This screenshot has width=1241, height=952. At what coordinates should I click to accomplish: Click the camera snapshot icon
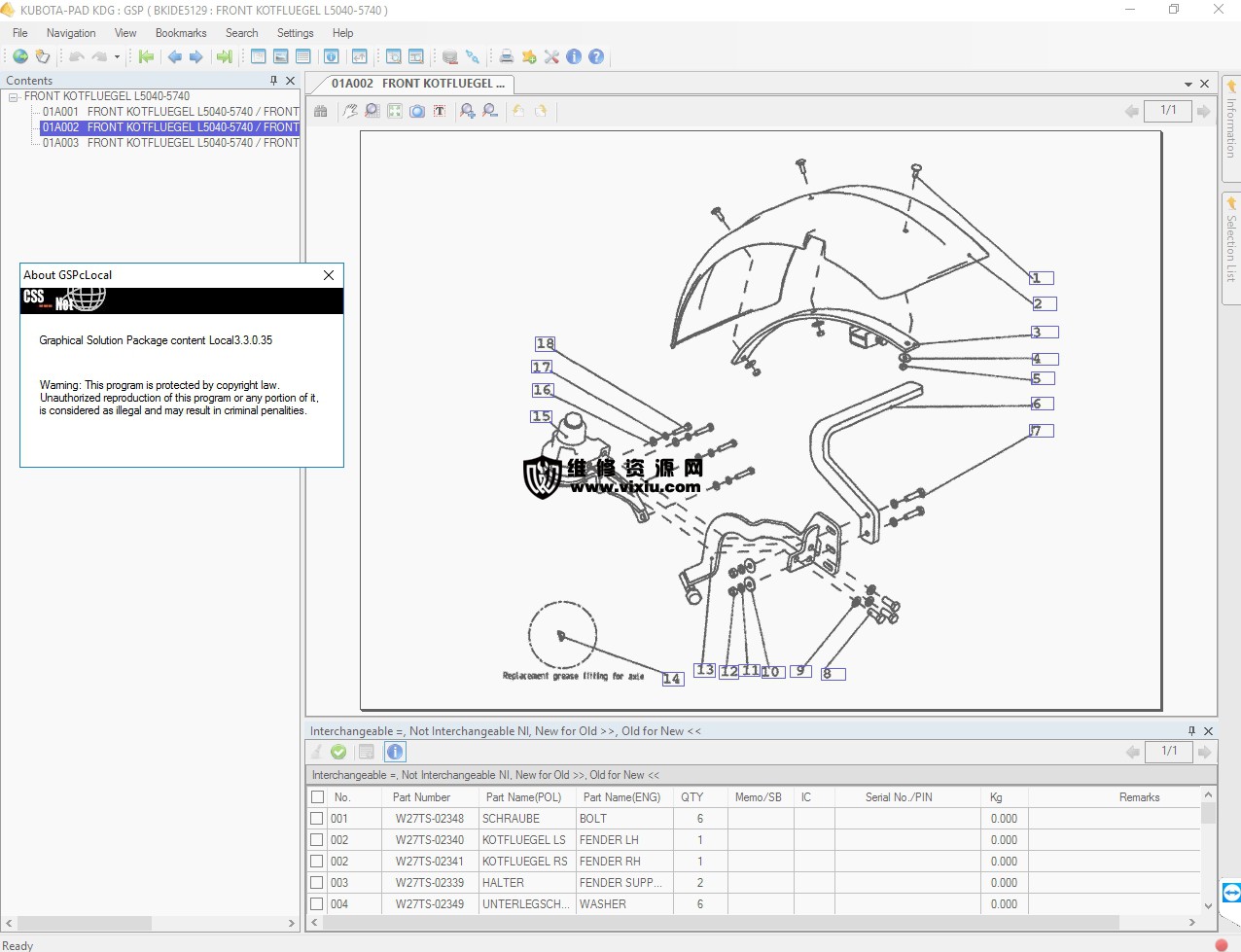[417, 111]
